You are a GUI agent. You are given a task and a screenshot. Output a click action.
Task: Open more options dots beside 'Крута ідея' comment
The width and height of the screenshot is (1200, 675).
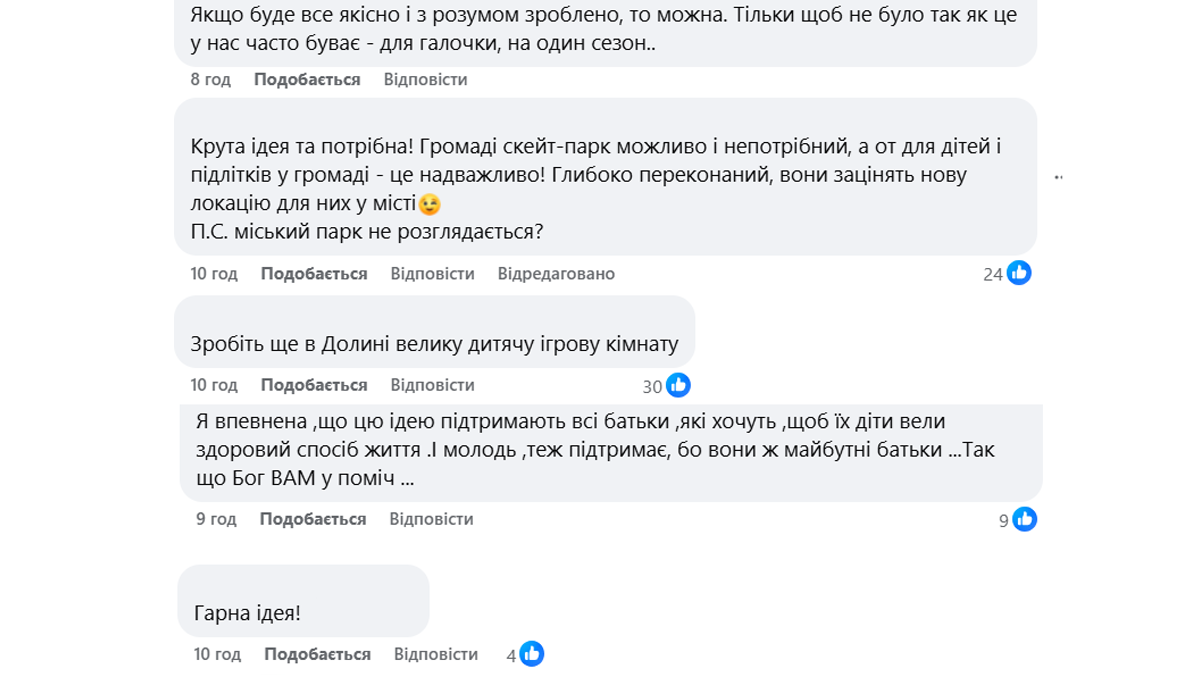point(1058,177)
